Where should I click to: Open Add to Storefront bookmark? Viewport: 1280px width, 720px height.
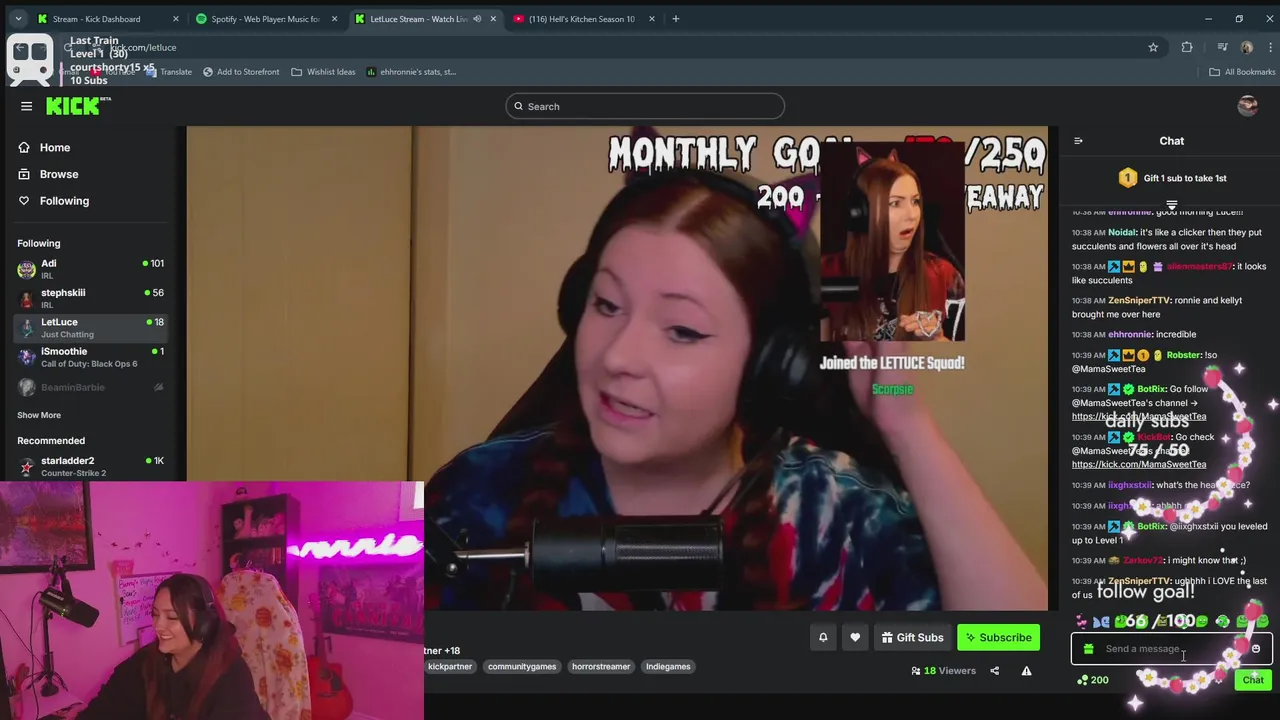(x=241, y=72)
